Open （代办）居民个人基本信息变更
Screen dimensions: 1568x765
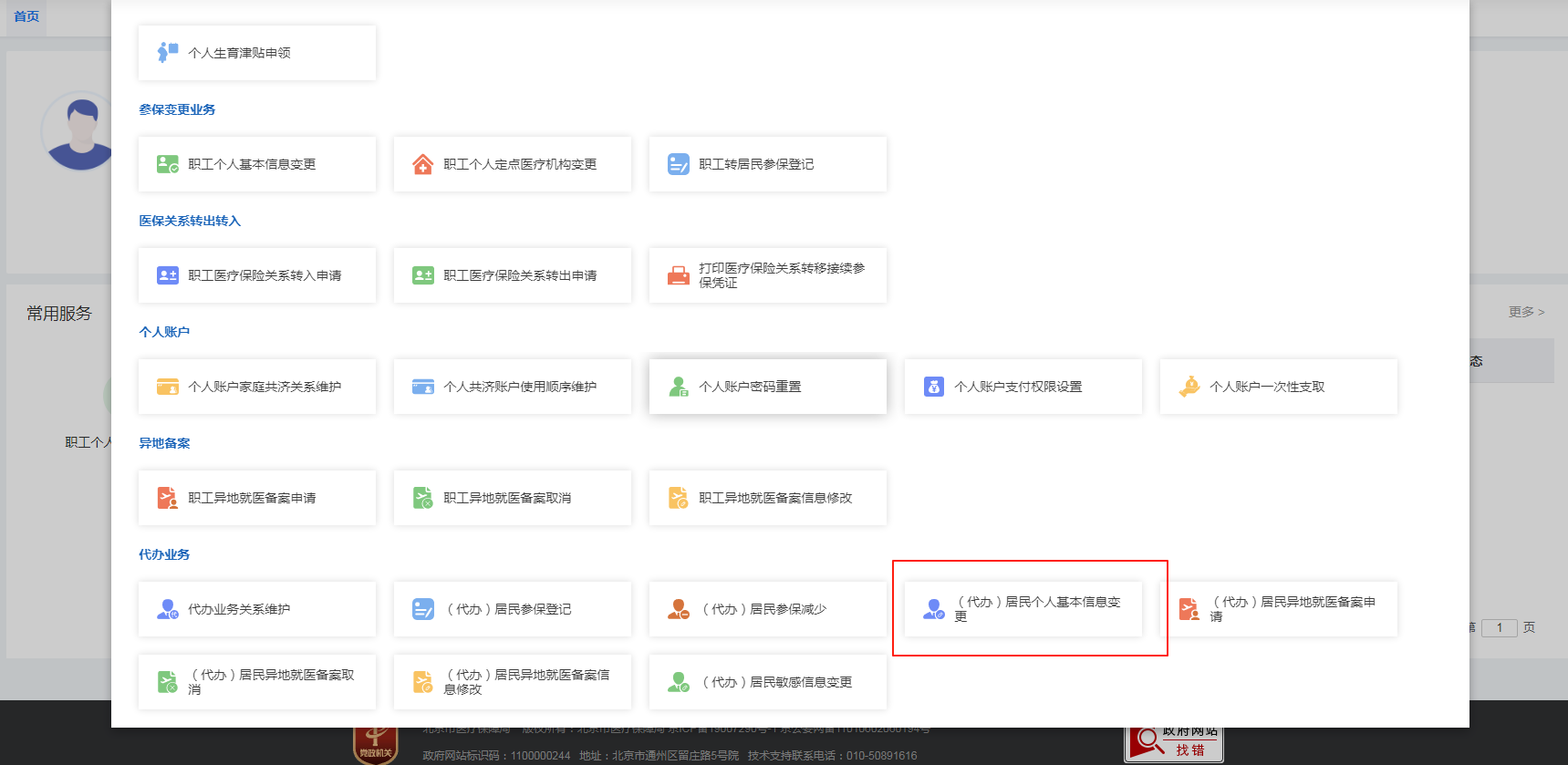point(1023,609)
